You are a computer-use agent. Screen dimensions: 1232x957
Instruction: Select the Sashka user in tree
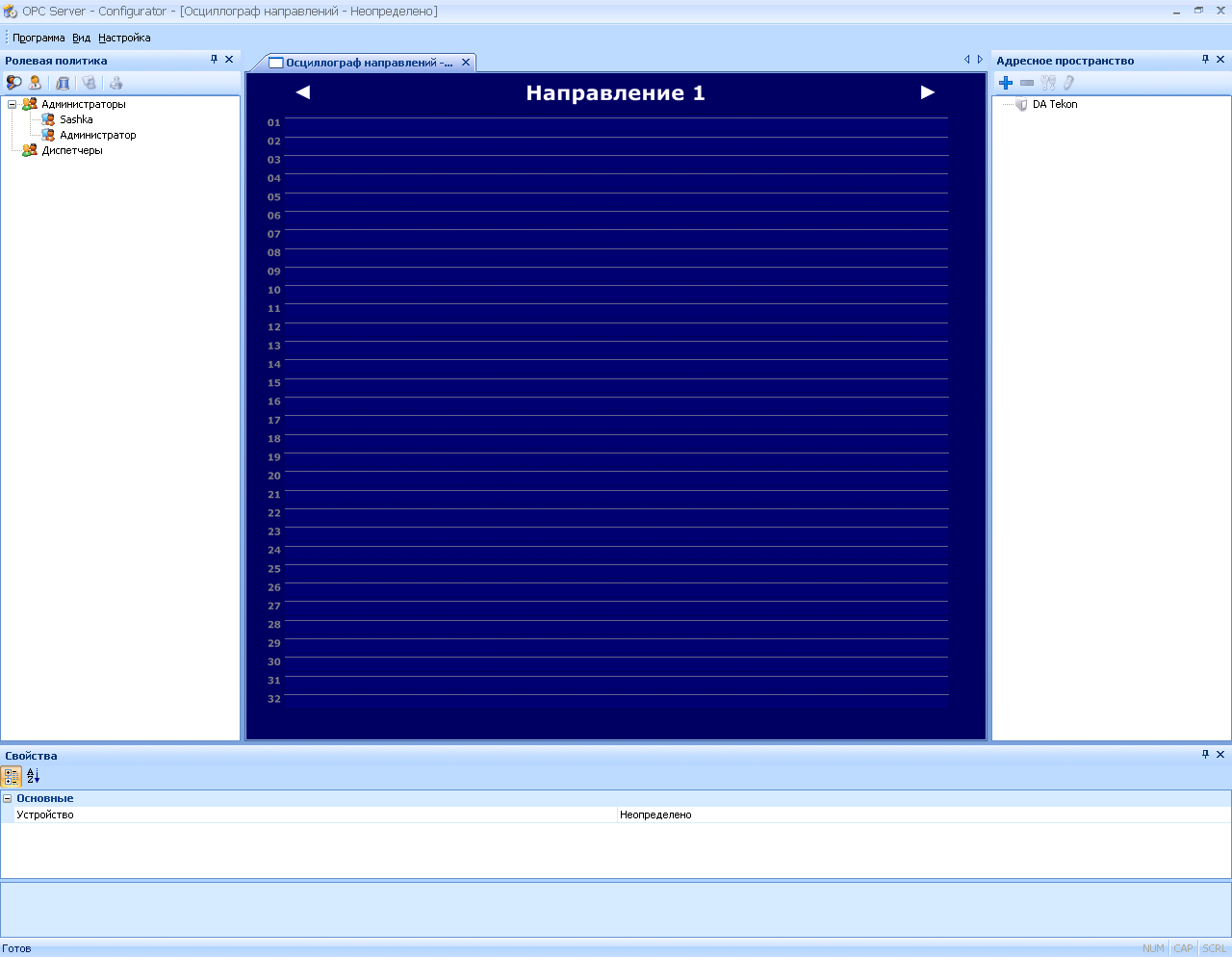tap(76, 119)
